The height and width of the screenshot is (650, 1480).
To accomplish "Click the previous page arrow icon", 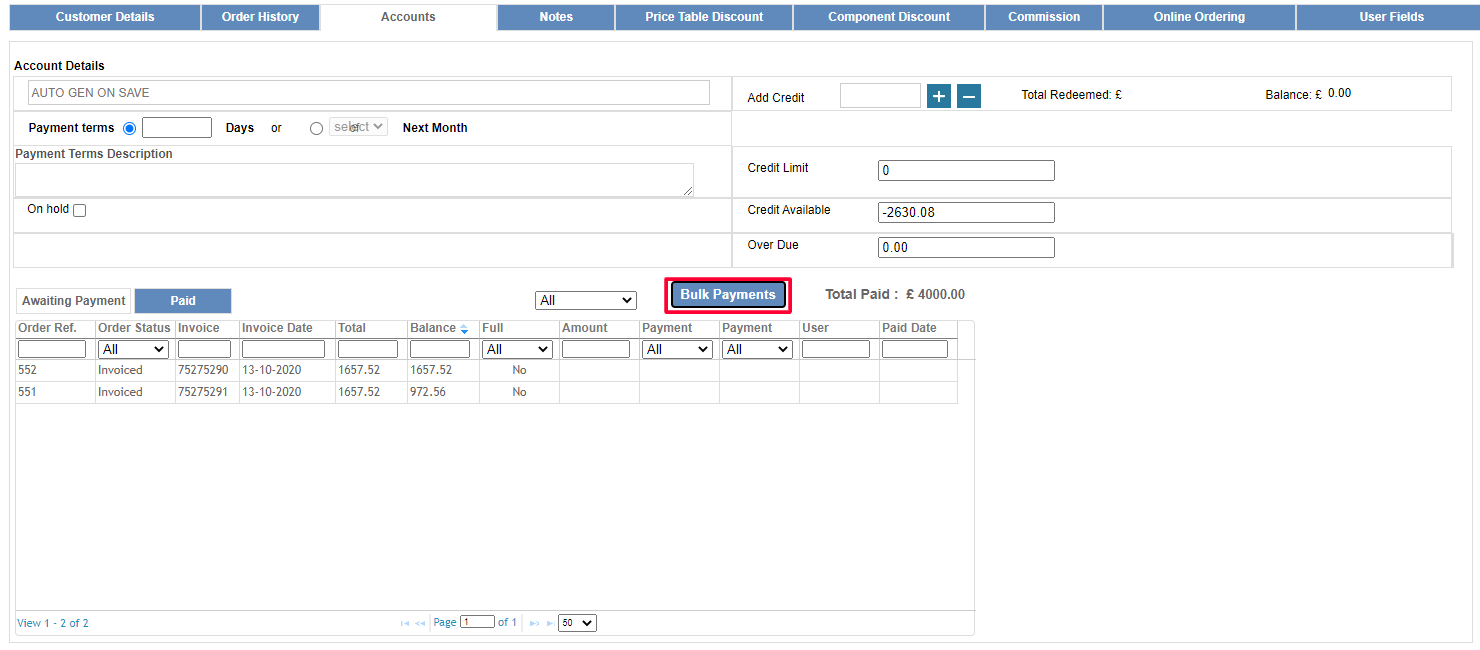I will click(x=419, y=622).
